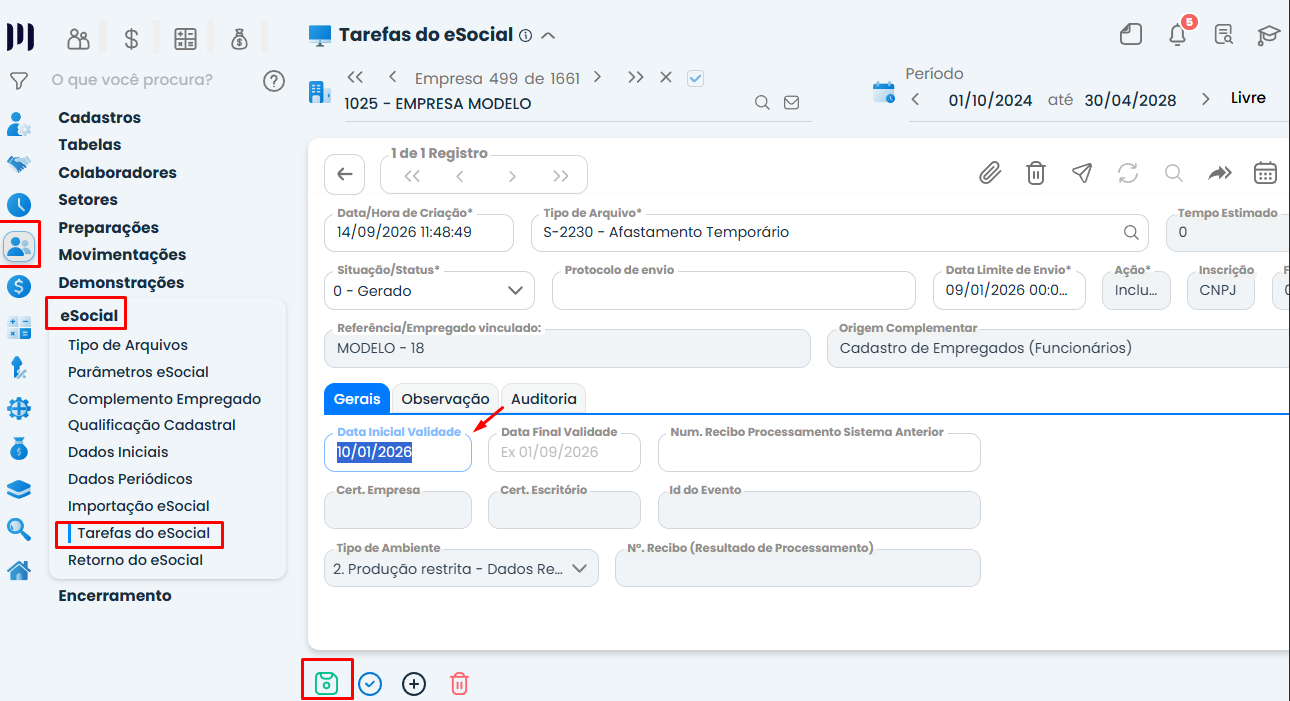Click the magnifier icon in the record toolbar
This screenshot has height=701, width=1290.
tap(1174, 173)
